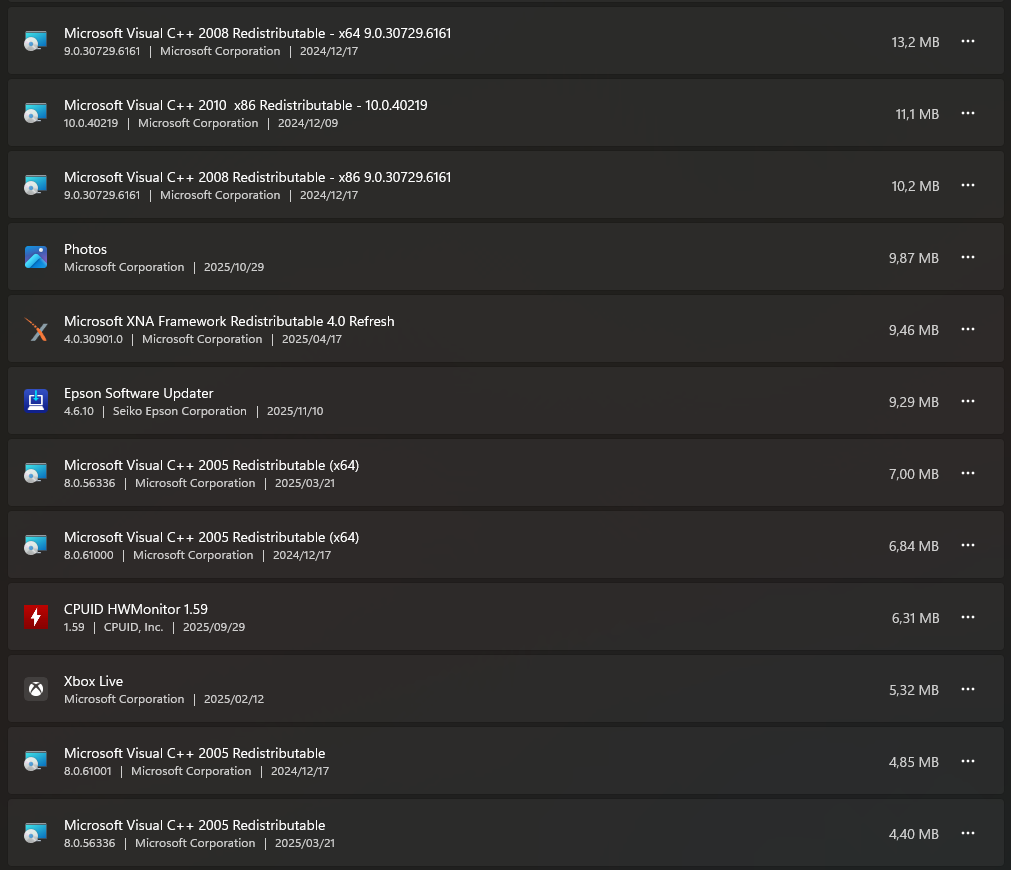1011x870 pixels.
Task: Open more options for the 4,40 MB entry
Action: click(x=967, y=833)
